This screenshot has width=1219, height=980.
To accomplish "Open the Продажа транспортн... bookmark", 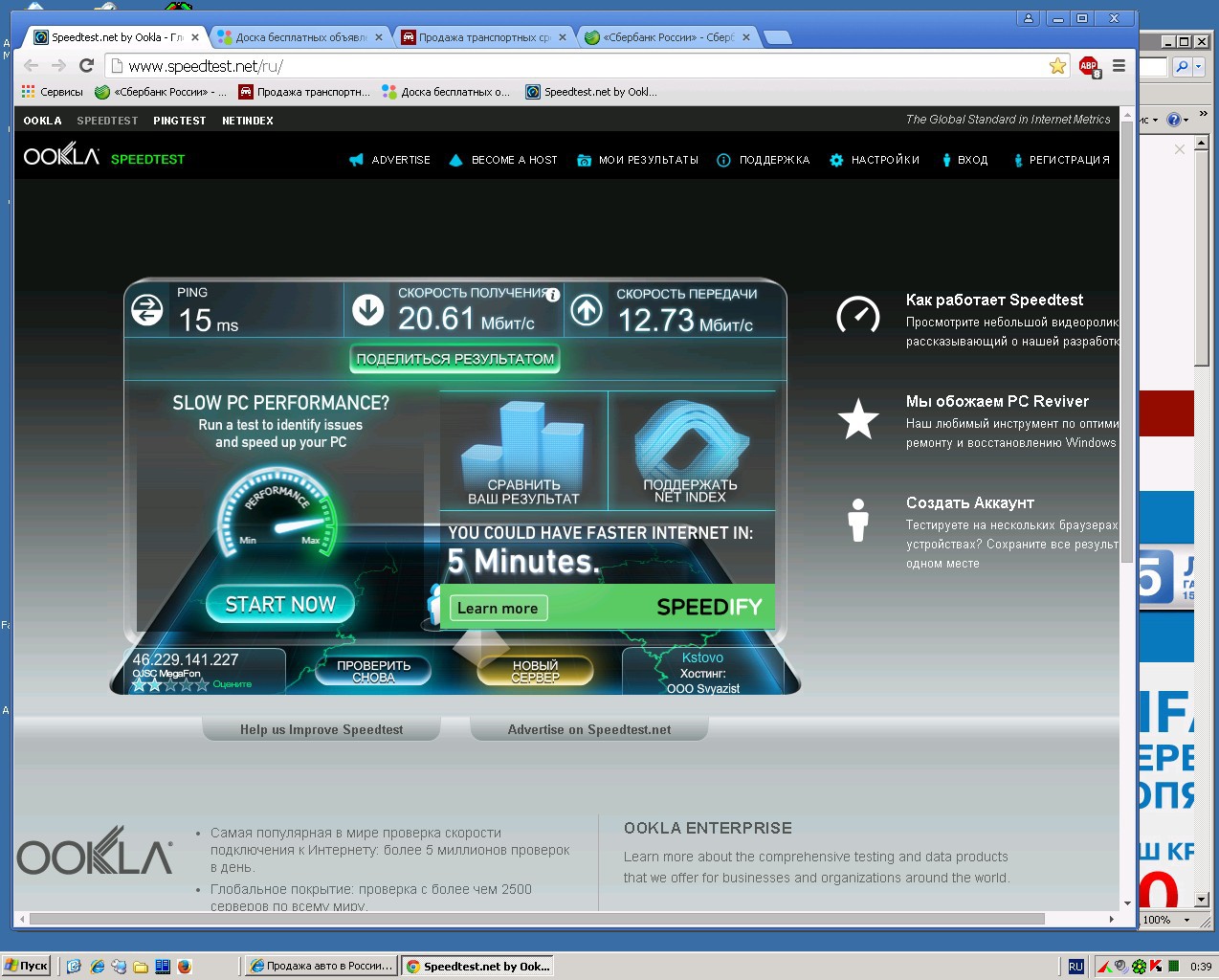I will 304,92.
